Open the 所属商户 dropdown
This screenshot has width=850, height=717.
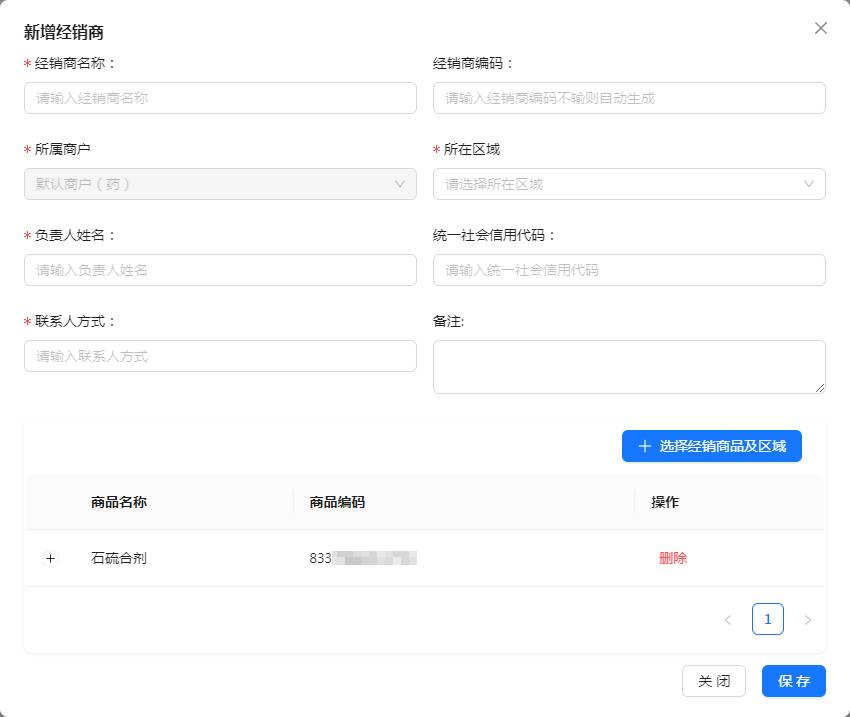click(x=220, y=184)
